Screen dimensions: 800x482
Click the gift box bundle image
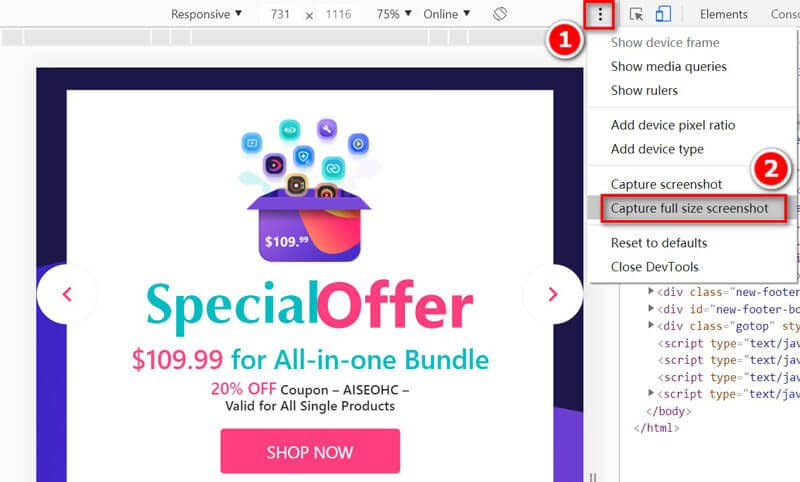[310, 190]
